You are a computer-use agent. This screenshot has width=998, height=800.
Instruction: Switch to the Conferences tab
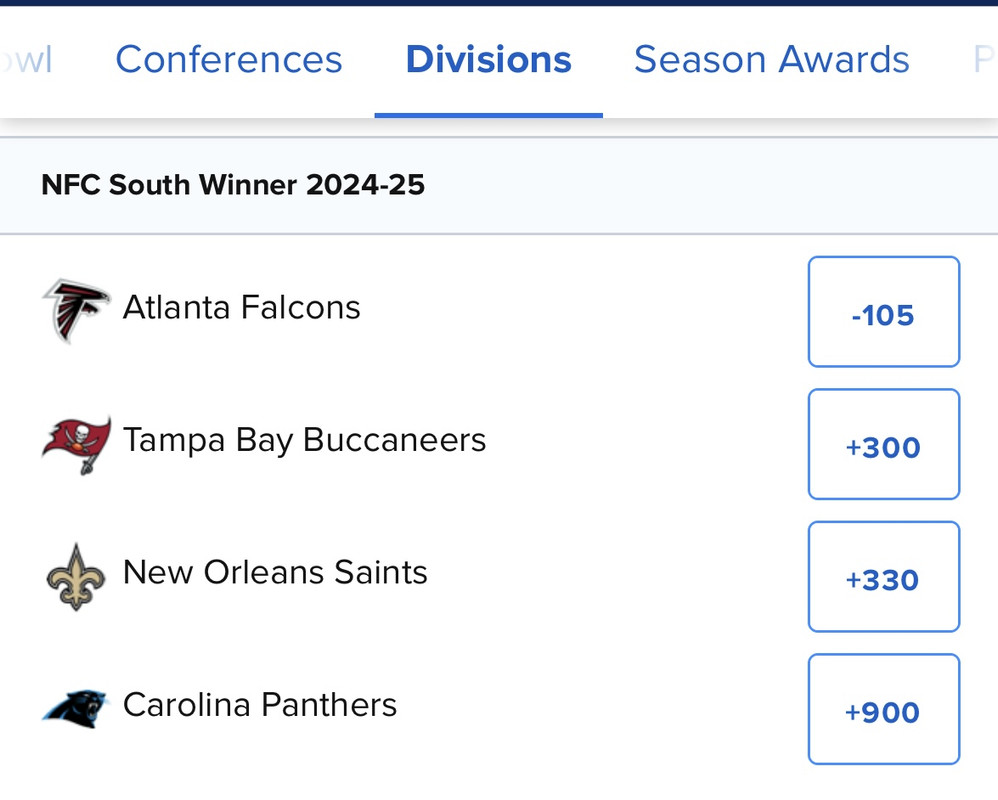229,60
